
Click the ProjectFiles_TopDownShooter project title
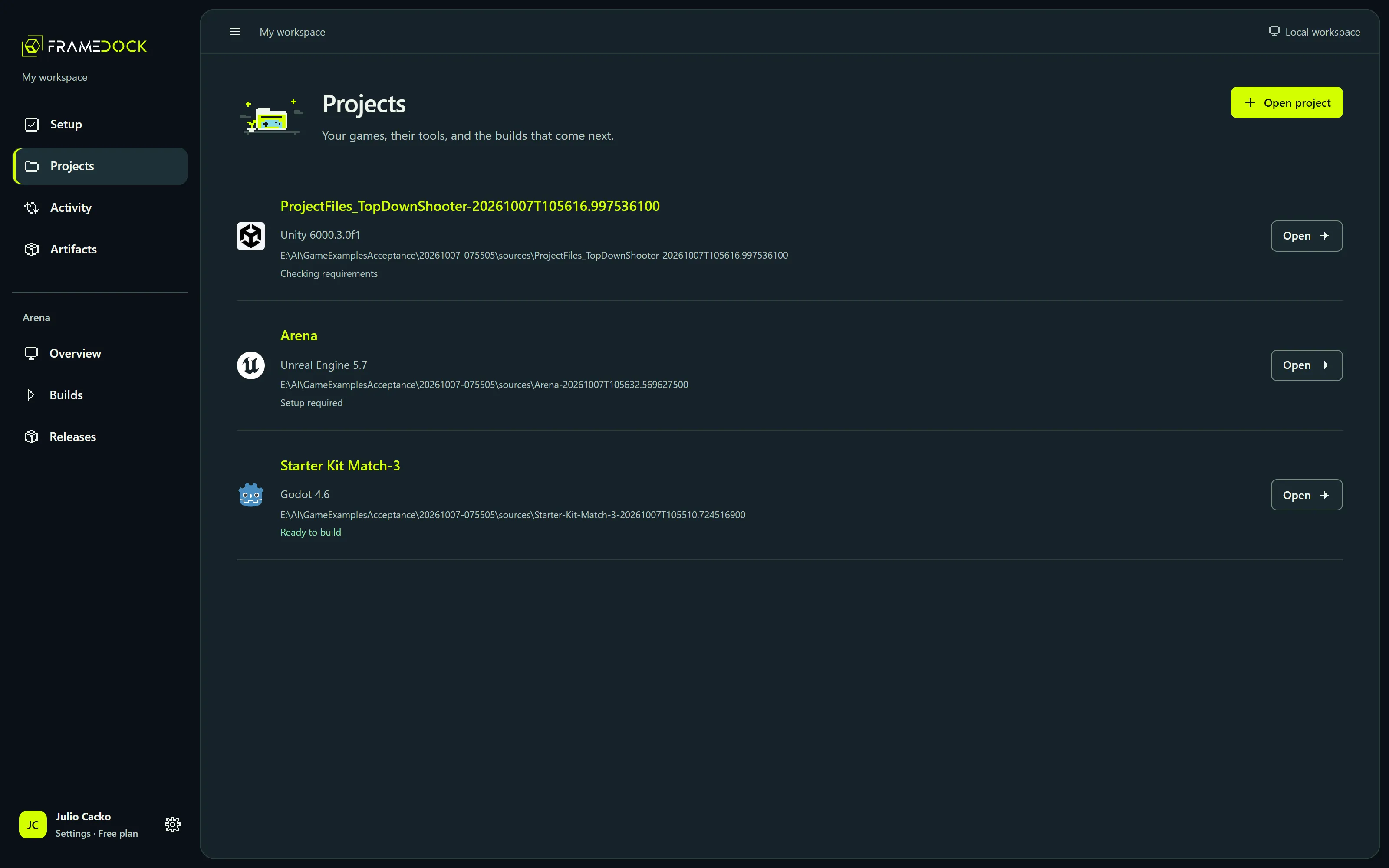click(470, 206)
